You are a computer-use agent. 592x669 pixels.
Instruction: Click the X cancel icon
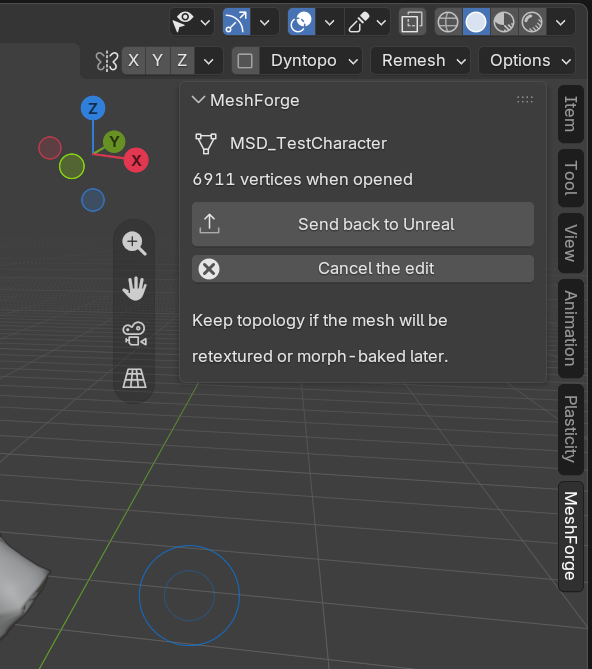(209, 269)
